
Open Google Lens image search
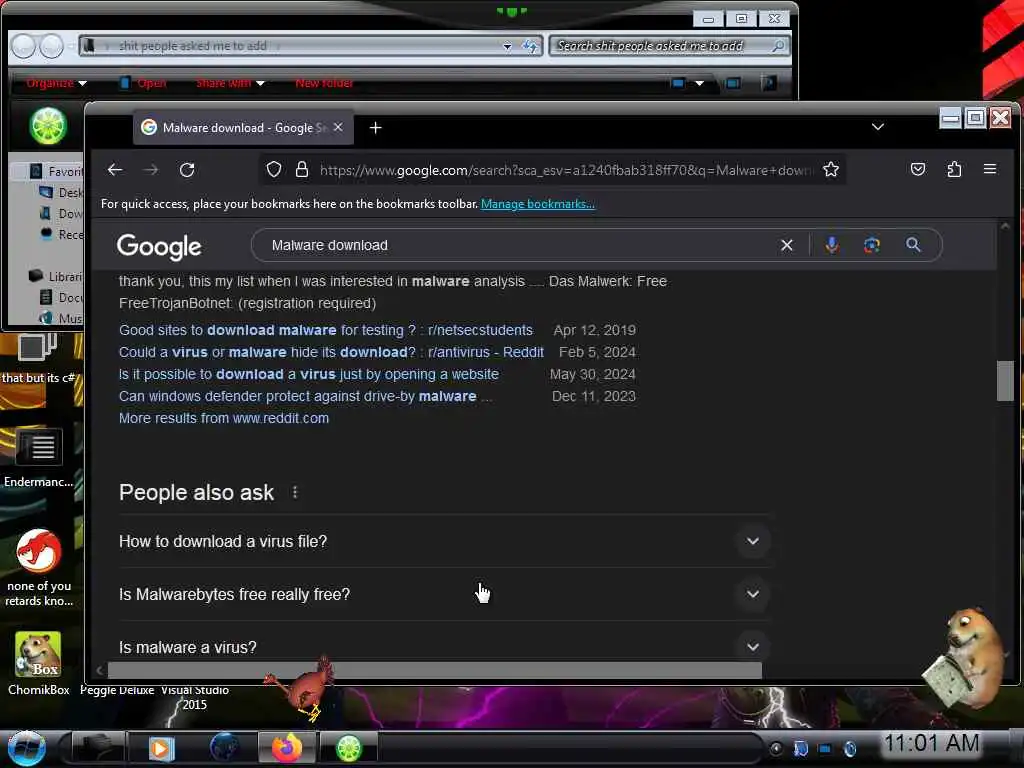[872, 245]
